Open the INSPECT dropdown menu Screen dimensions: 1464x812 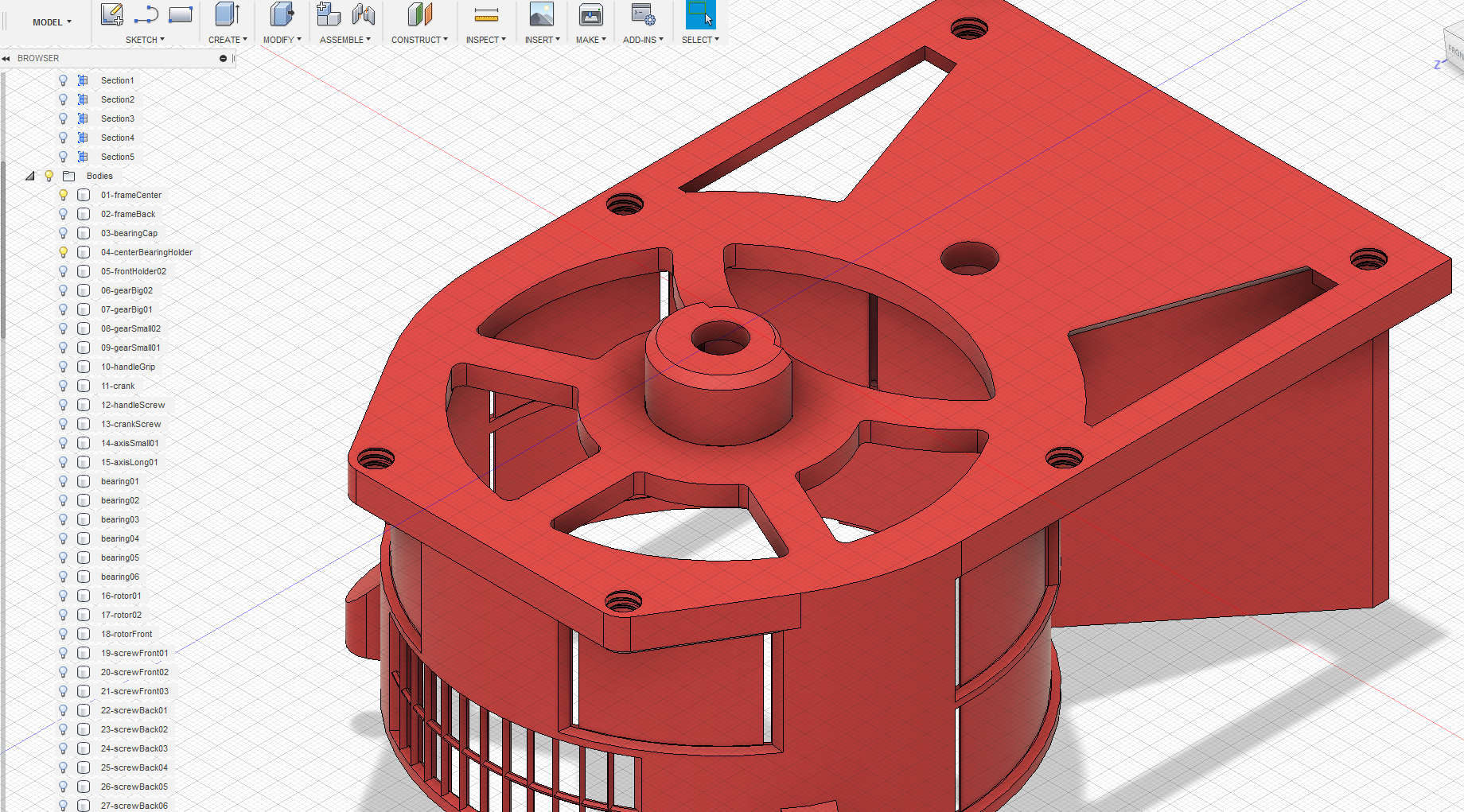pyautogui.click(x=485, y=40)
